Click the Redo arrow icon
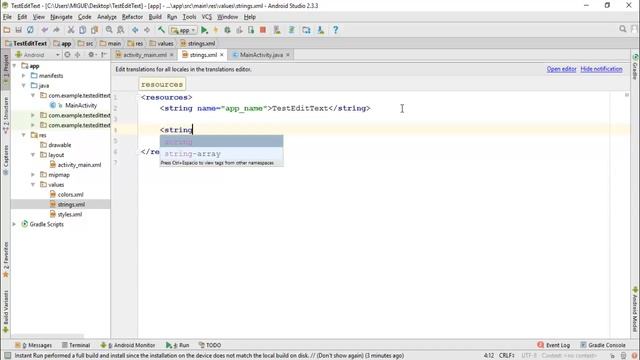The height and width of the screenshot is (360, 640). coord(56,30)
